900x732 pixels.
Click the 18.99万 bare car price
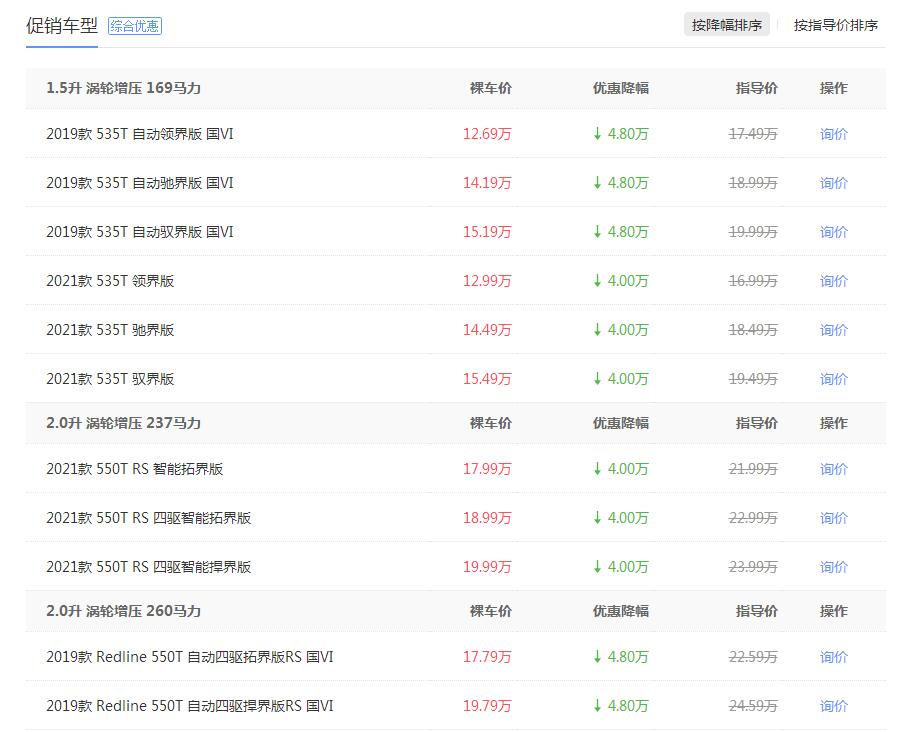click(487, 518)
